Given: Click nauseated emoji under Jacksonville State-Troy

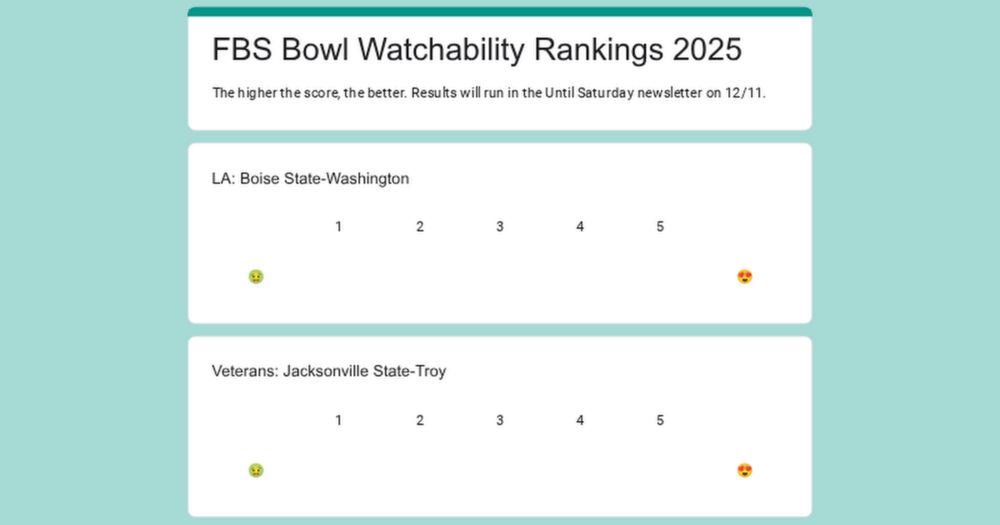Looking at the screenshot, I should coord(256,471).
